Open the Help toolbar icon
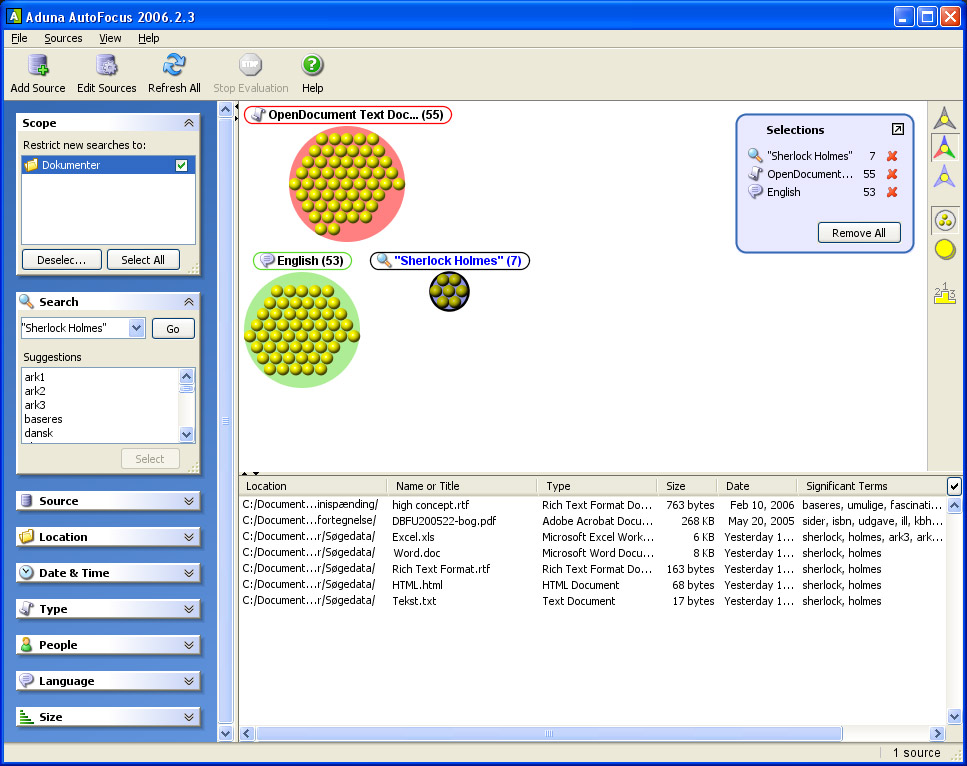This screenshot has width=967, height=766. [x=312, y=66]
